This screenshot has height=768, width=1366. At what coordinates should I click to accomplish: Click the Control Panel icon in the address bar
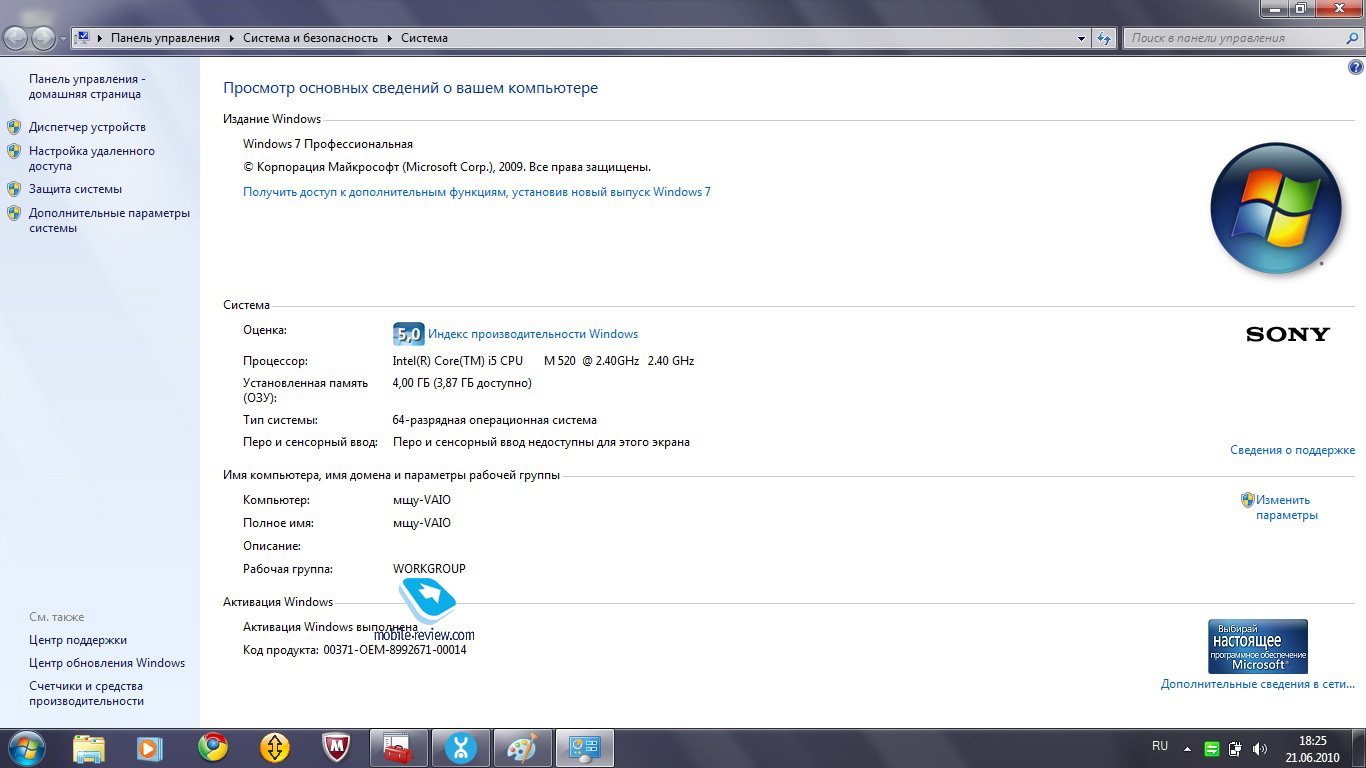pyautogui.click(x=84, y=38)
